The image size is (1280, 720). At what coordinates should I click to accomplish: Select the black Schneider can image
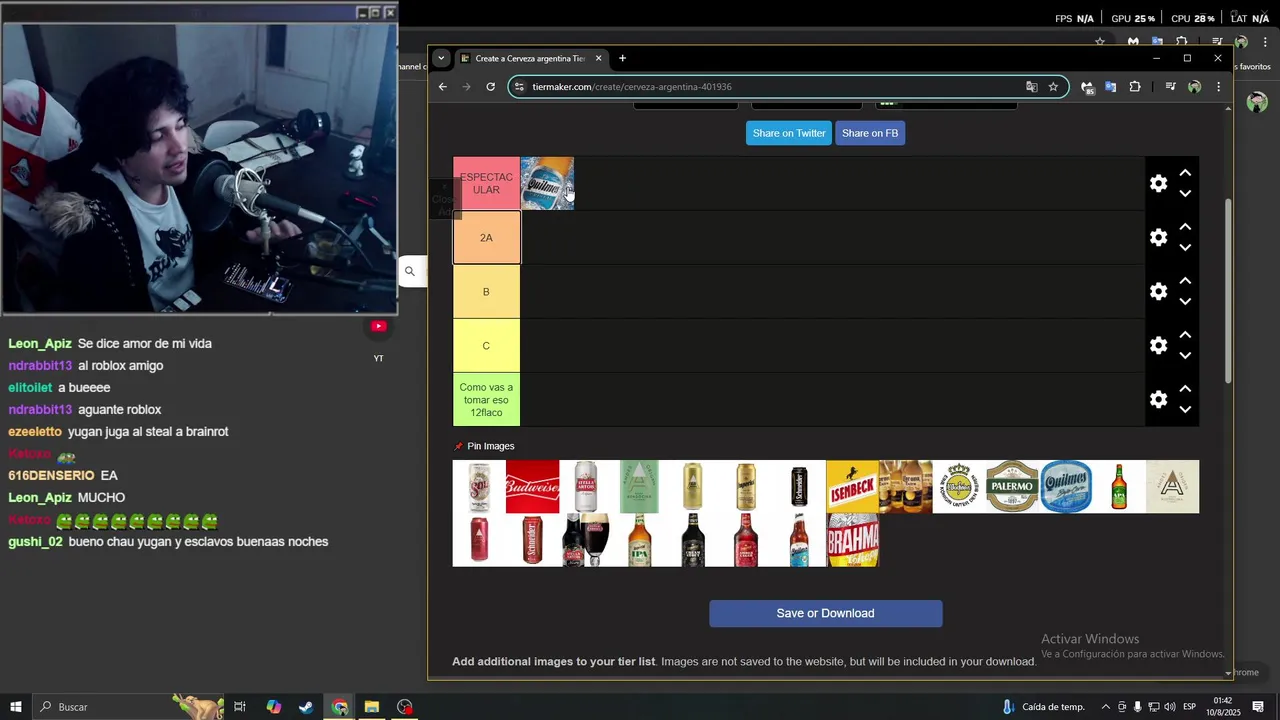coord(799,487)
